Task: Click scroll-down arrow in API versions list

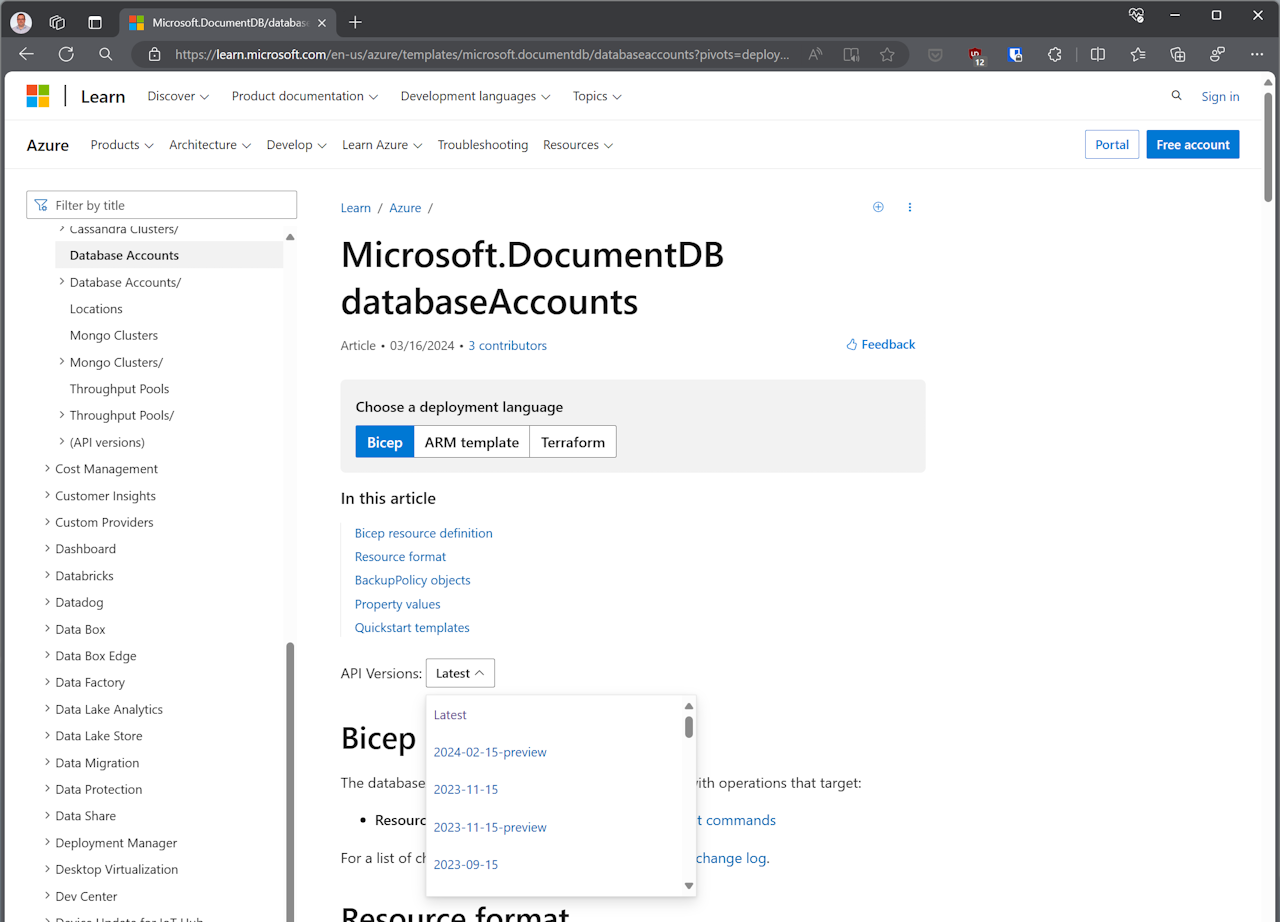Action: pos(689,886)
